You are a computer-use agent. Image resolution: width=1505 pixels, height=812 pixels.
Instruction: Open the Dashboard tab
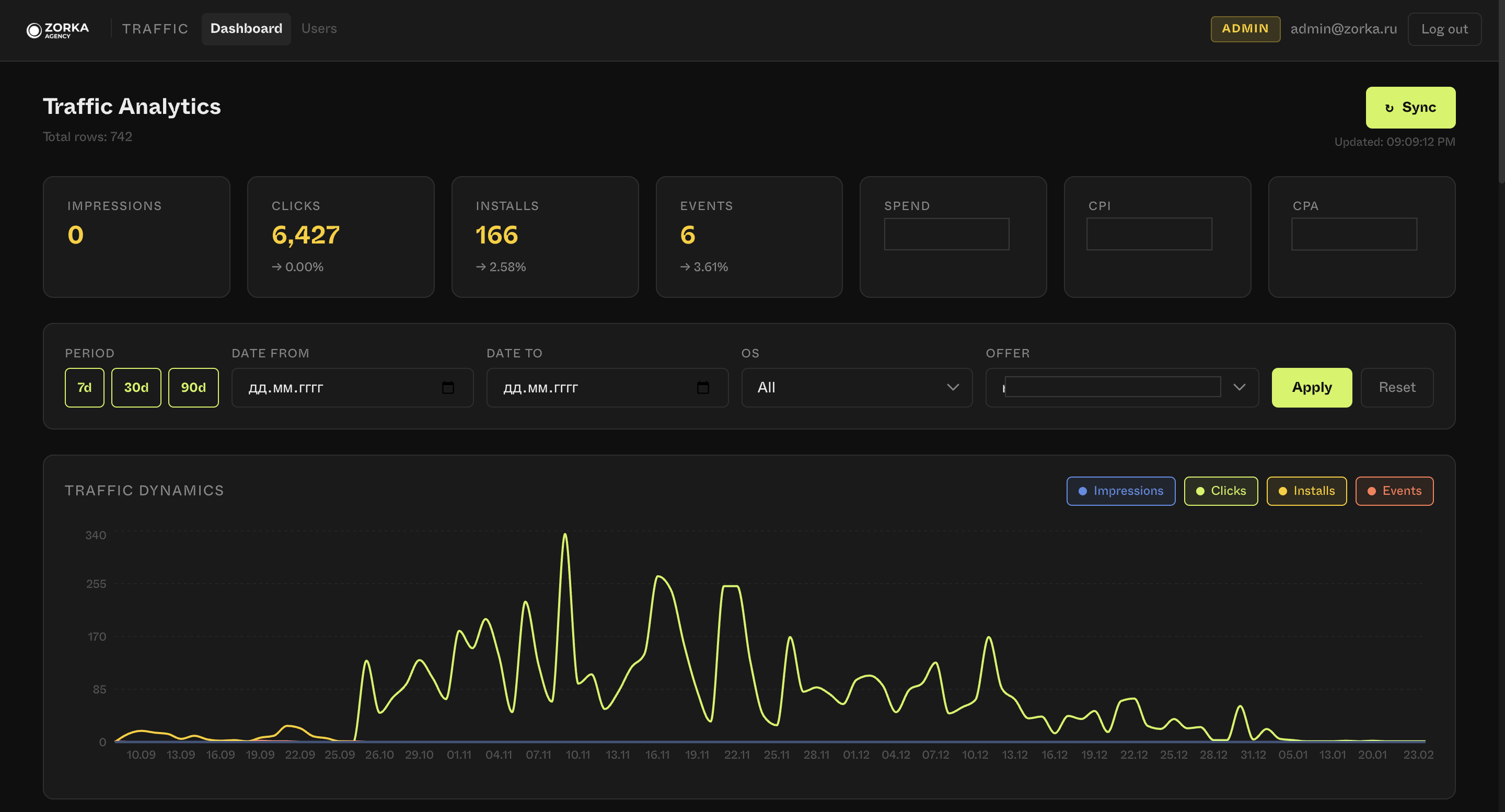tap(246, 29)
